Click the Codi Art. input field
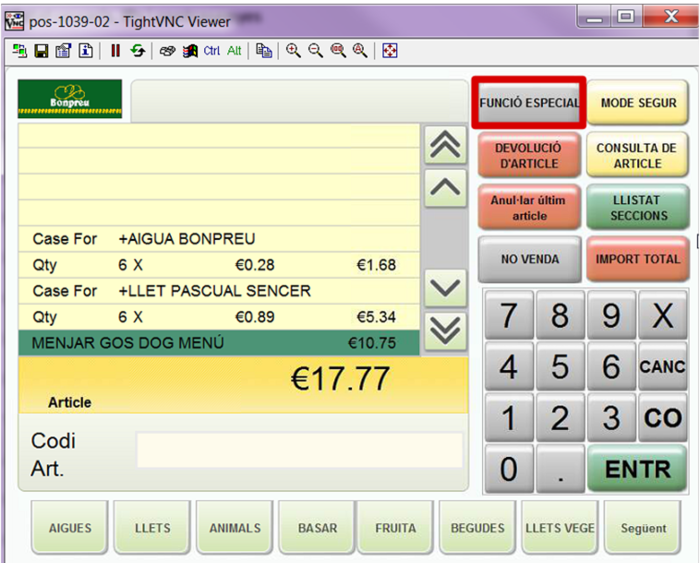This screenshot has width=700, height=563. coord(299,451)
